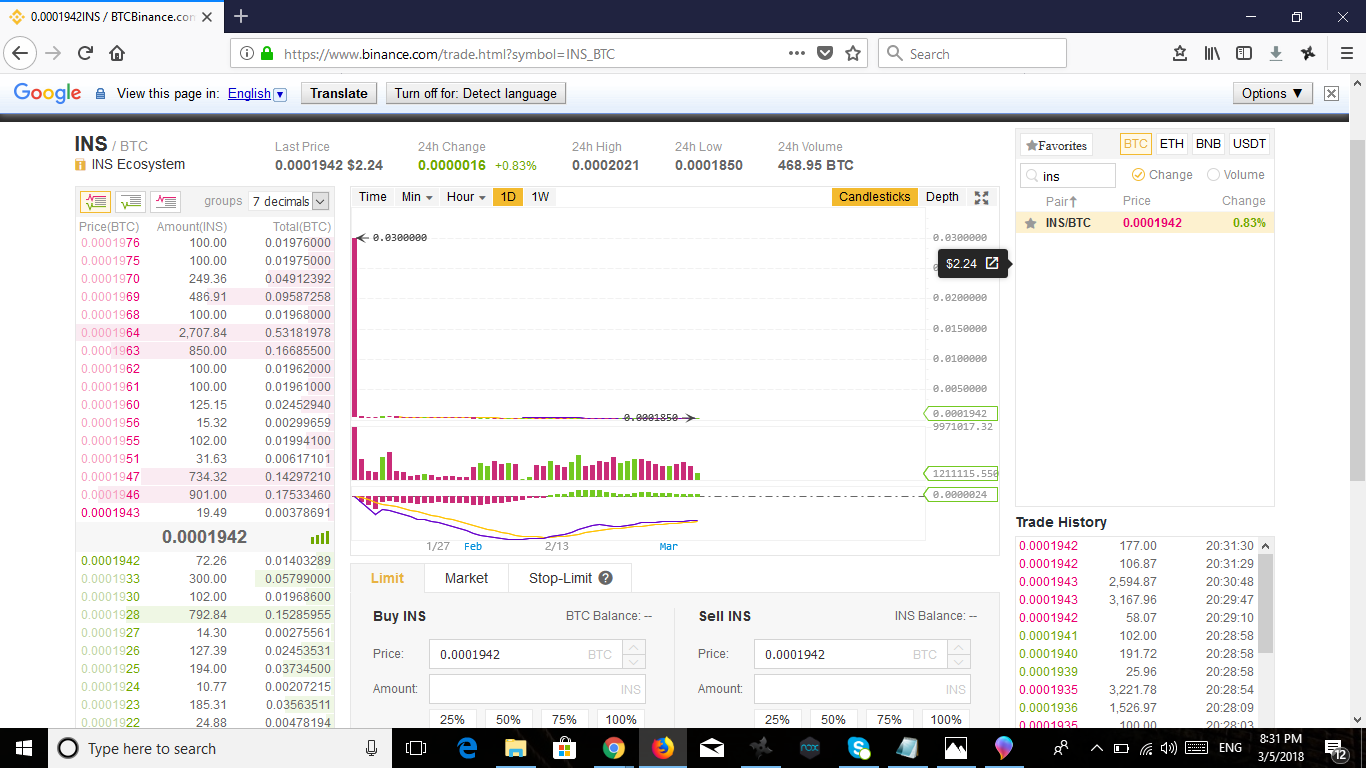Select the Change radio option
Viewport: 1366px width, 768px height.
tap(1138, 175)
